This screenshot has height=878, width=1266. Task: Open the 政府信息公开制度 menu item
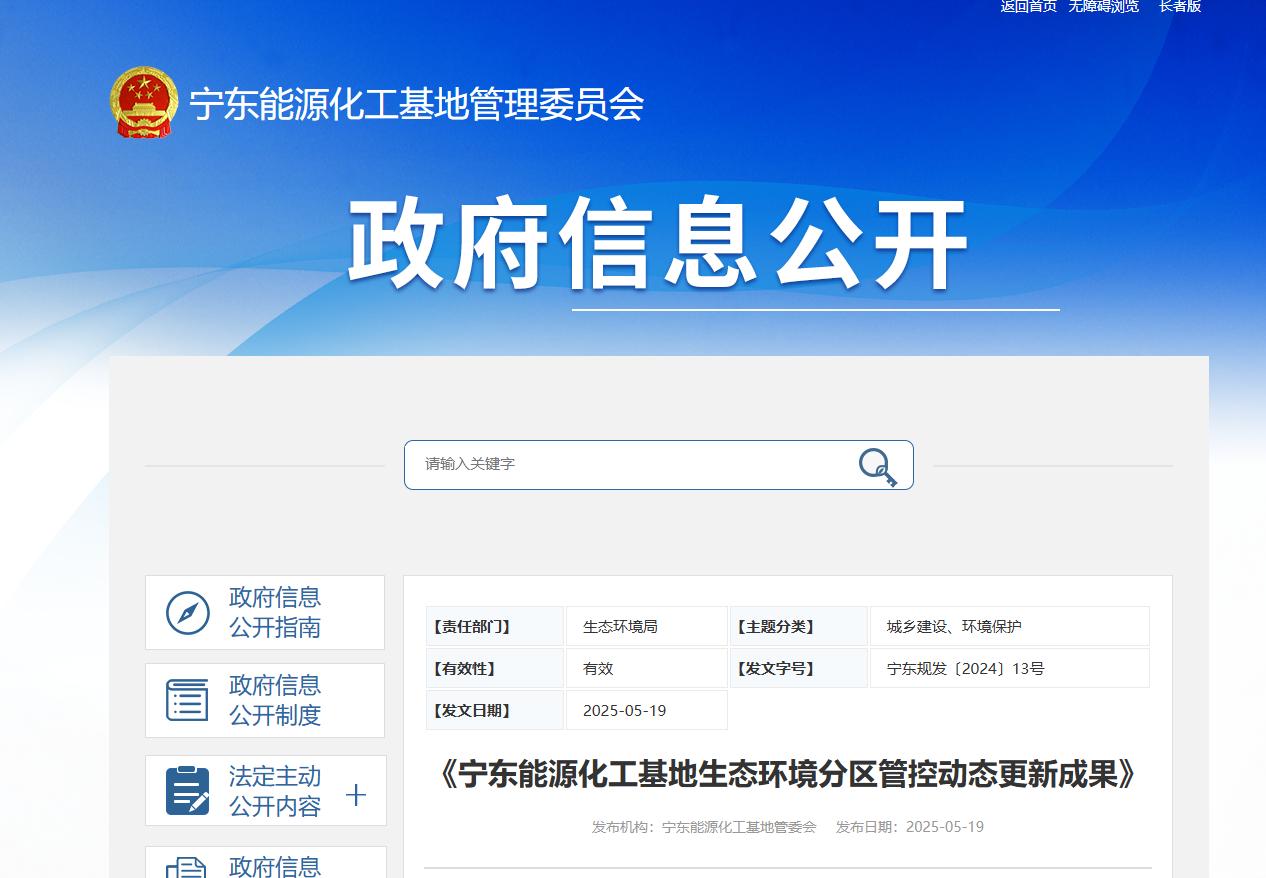click(274, 700)
